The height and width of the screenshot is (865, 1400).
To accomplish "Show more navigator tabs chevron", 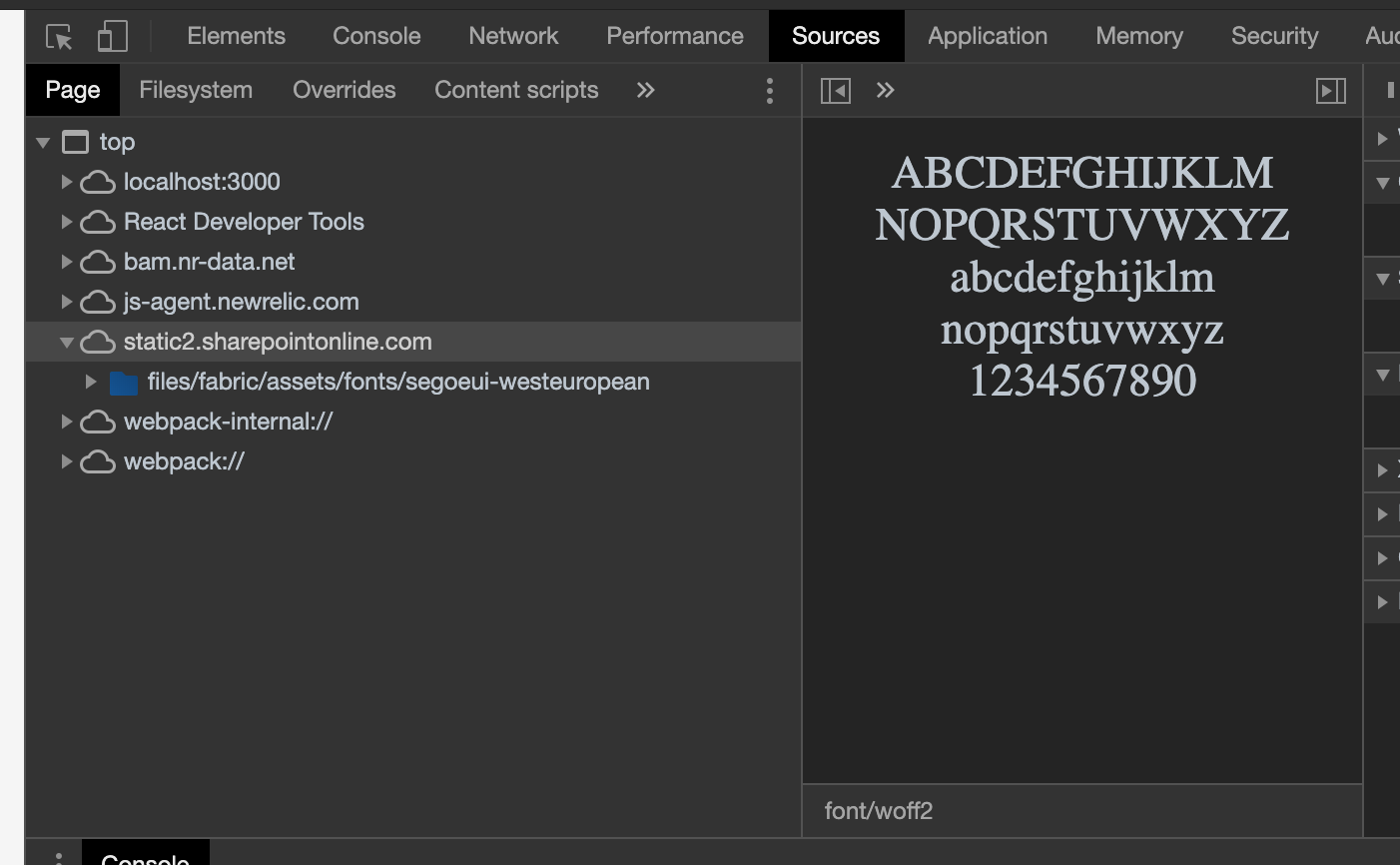I will pos(646,90).
